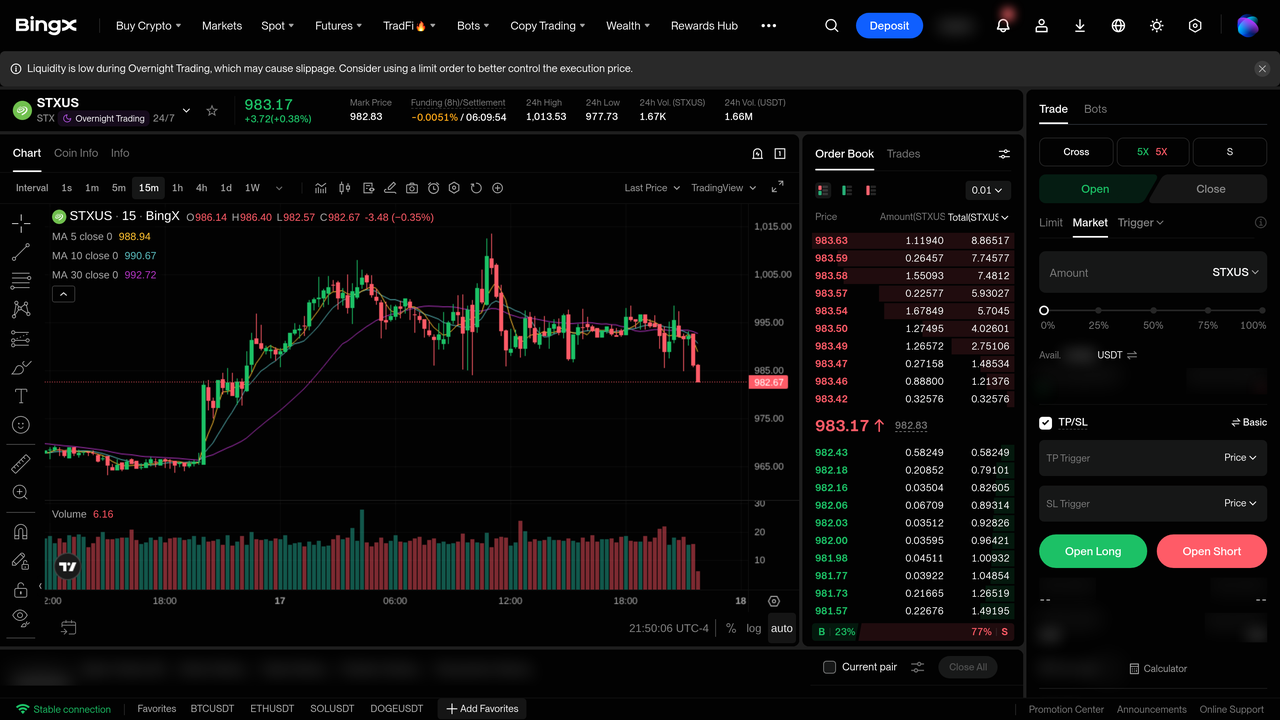Click the Open Long button
The height and width of the screenshot is (720, 1280).
tap(1093, 551)
